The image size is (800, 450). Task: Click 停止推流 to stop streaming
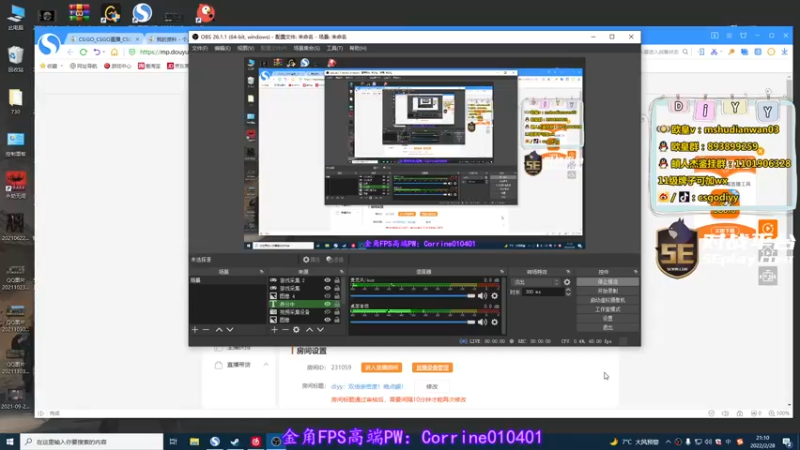[607, 282]
